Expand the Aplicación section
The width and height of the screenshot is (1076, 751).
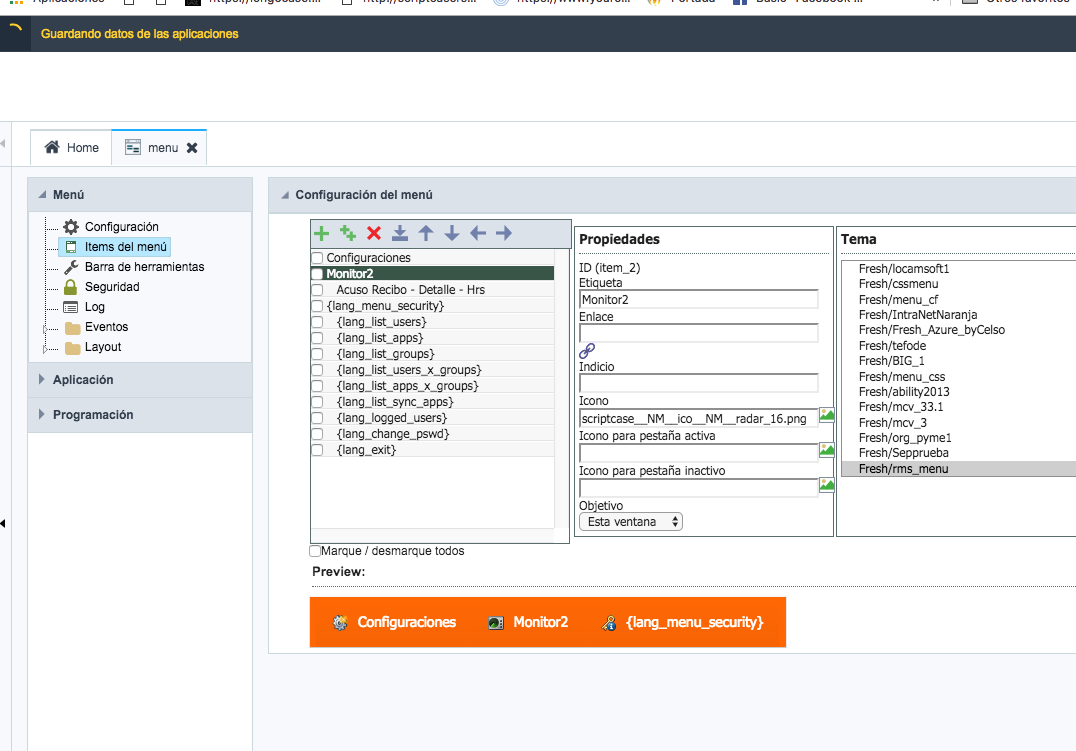point(42,380)
